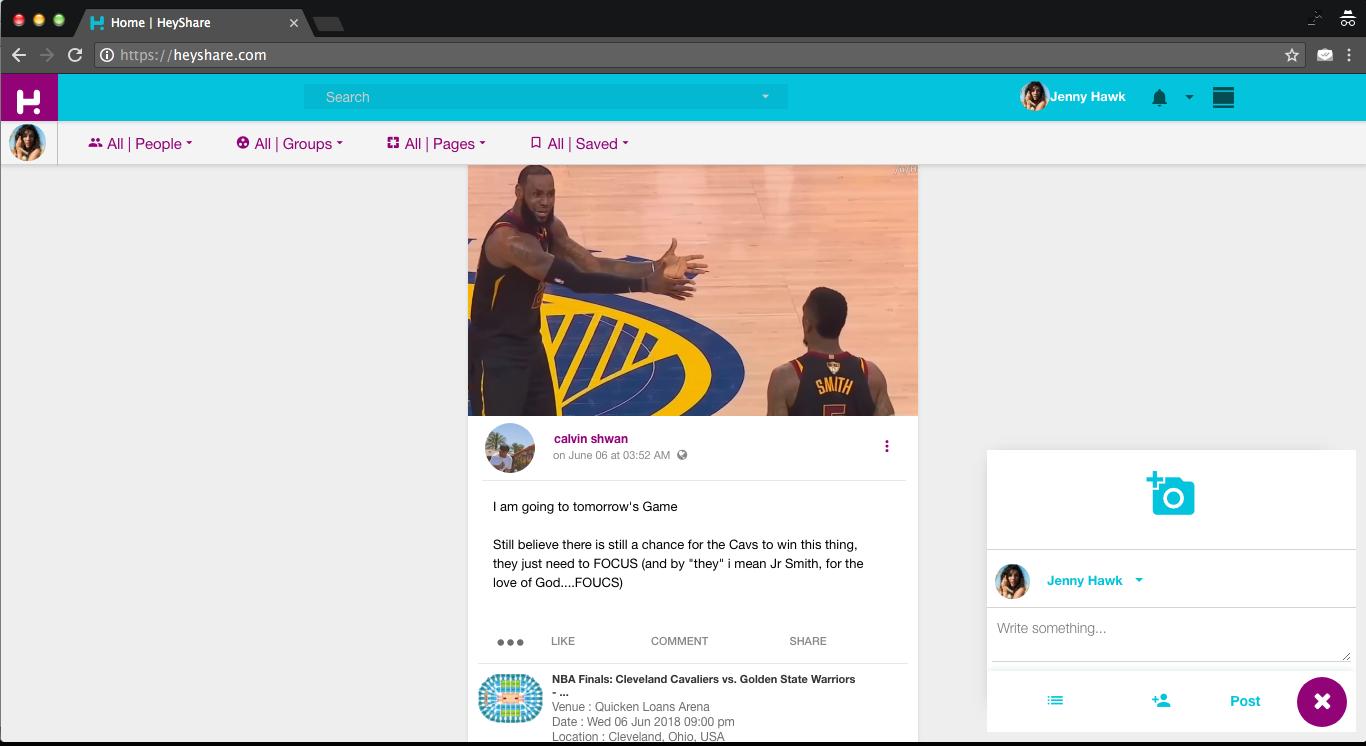Close the composer with the purple X button
Screen dimensions: 1366x746
(x=1321, y=701)
